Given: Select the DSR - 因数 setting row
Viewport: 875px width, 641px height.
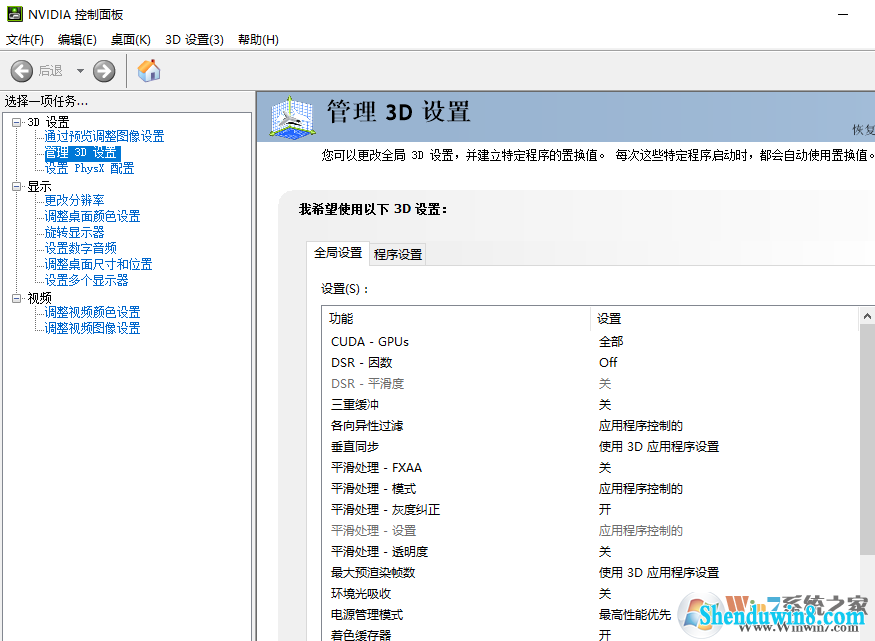Looking at the screenshot, I should point(590,363).
